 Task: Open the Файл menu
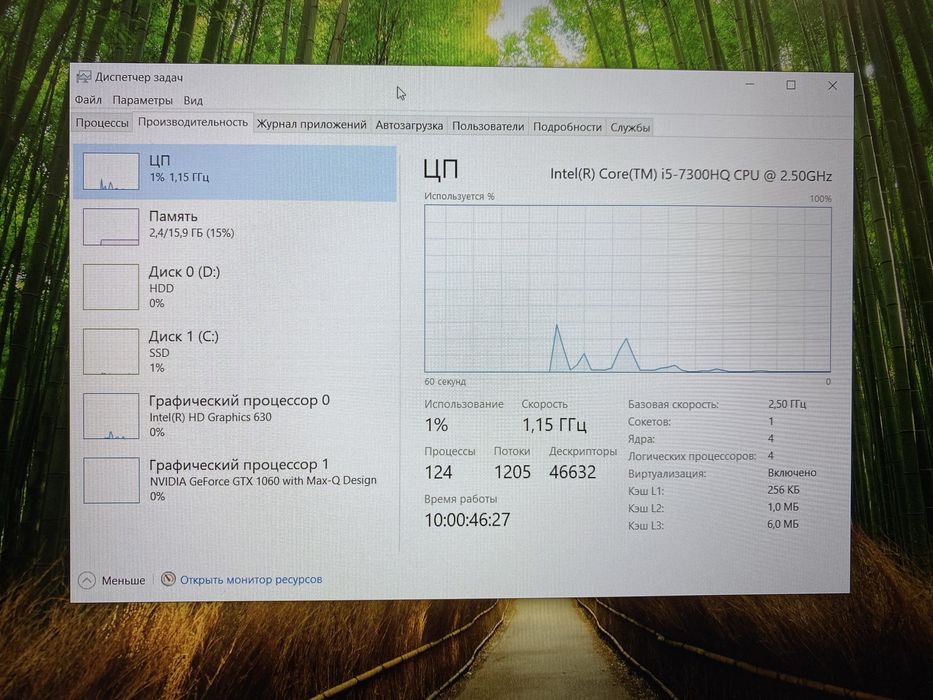coord(89,100)
